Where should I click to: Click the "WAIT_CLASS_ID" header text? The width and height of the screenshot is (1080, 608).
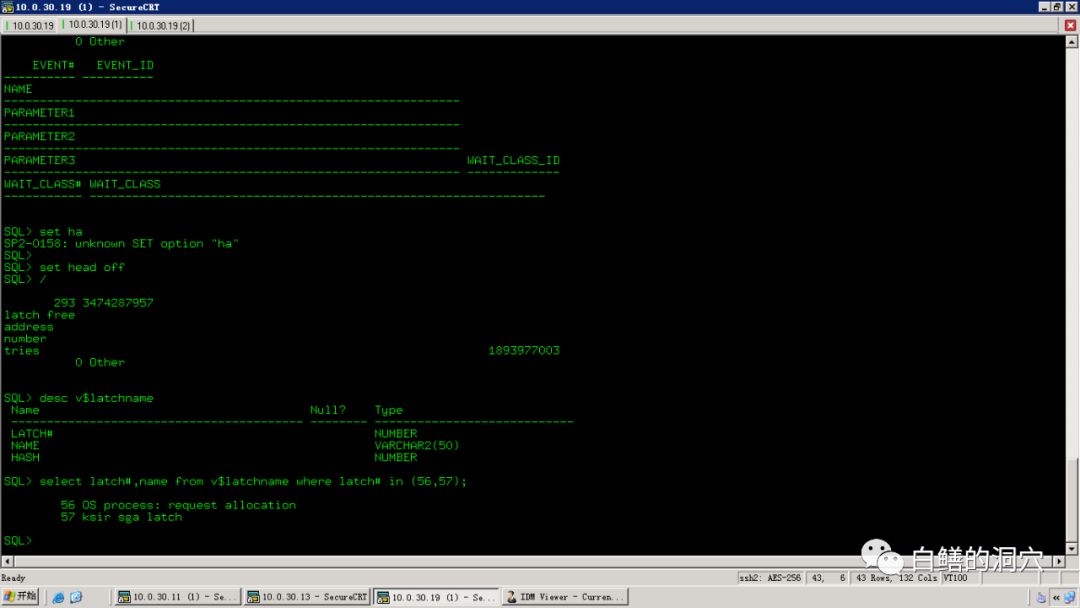pos(513,160)
